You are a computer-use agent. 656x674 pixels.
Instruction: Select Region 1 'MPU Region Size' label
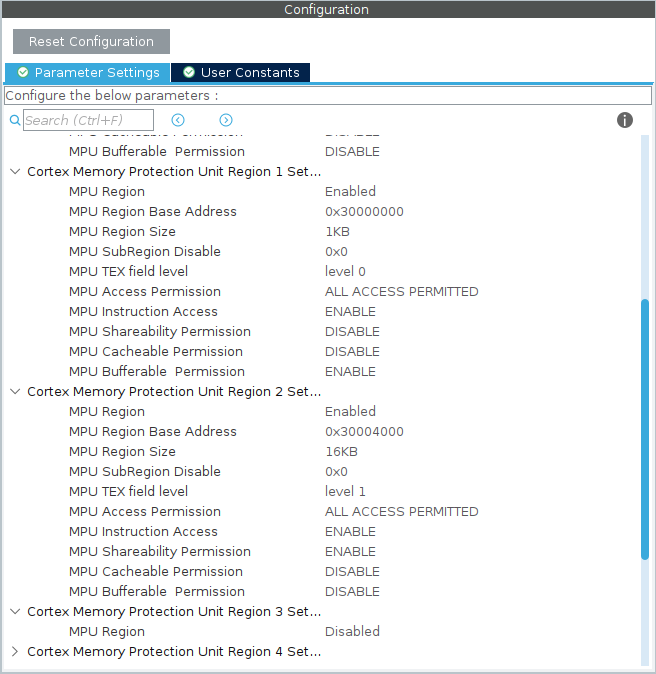pos(122,232)
